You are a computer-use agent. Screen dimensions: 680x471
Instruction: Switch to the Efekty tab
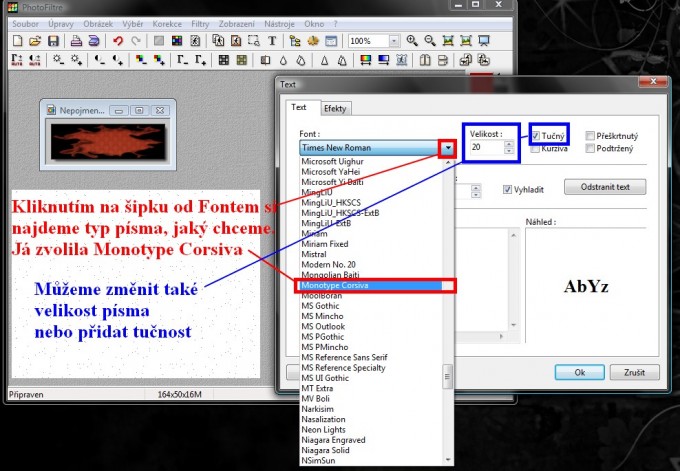coord(335,108)
